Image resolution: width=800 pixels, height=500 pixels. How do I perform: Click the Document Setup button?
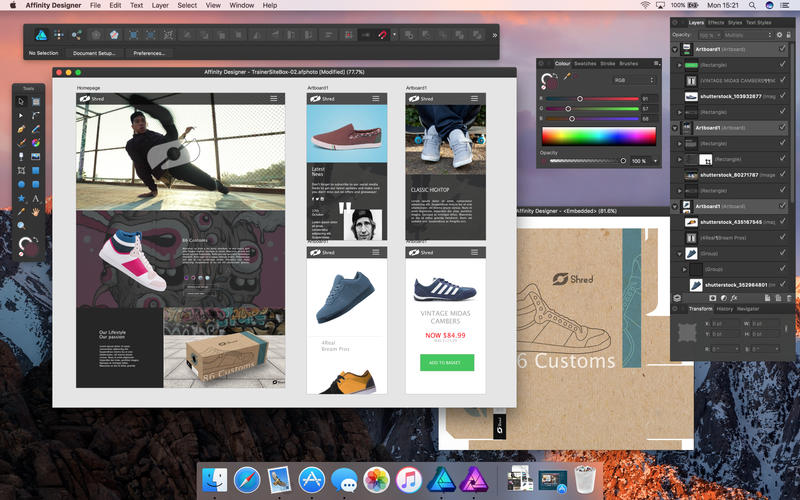(94, 53)
